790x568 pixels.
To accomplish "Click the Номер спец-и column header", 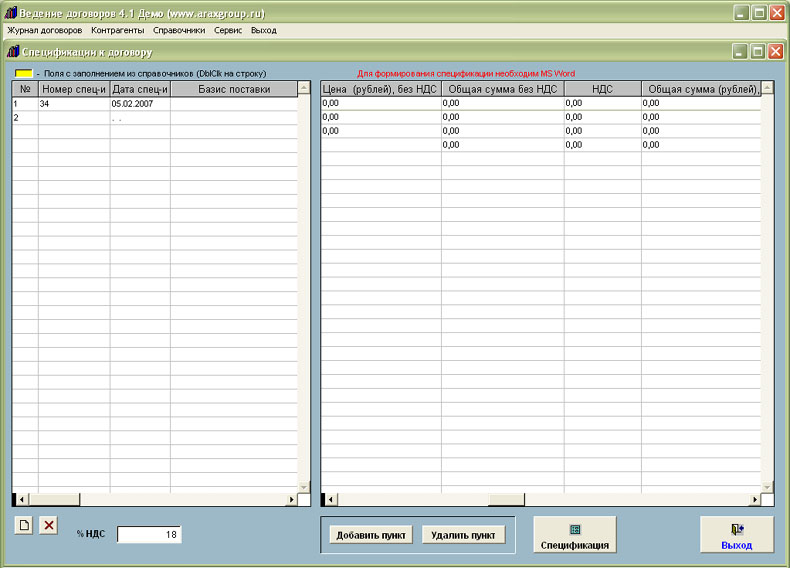I will click(x=74, y=89).
